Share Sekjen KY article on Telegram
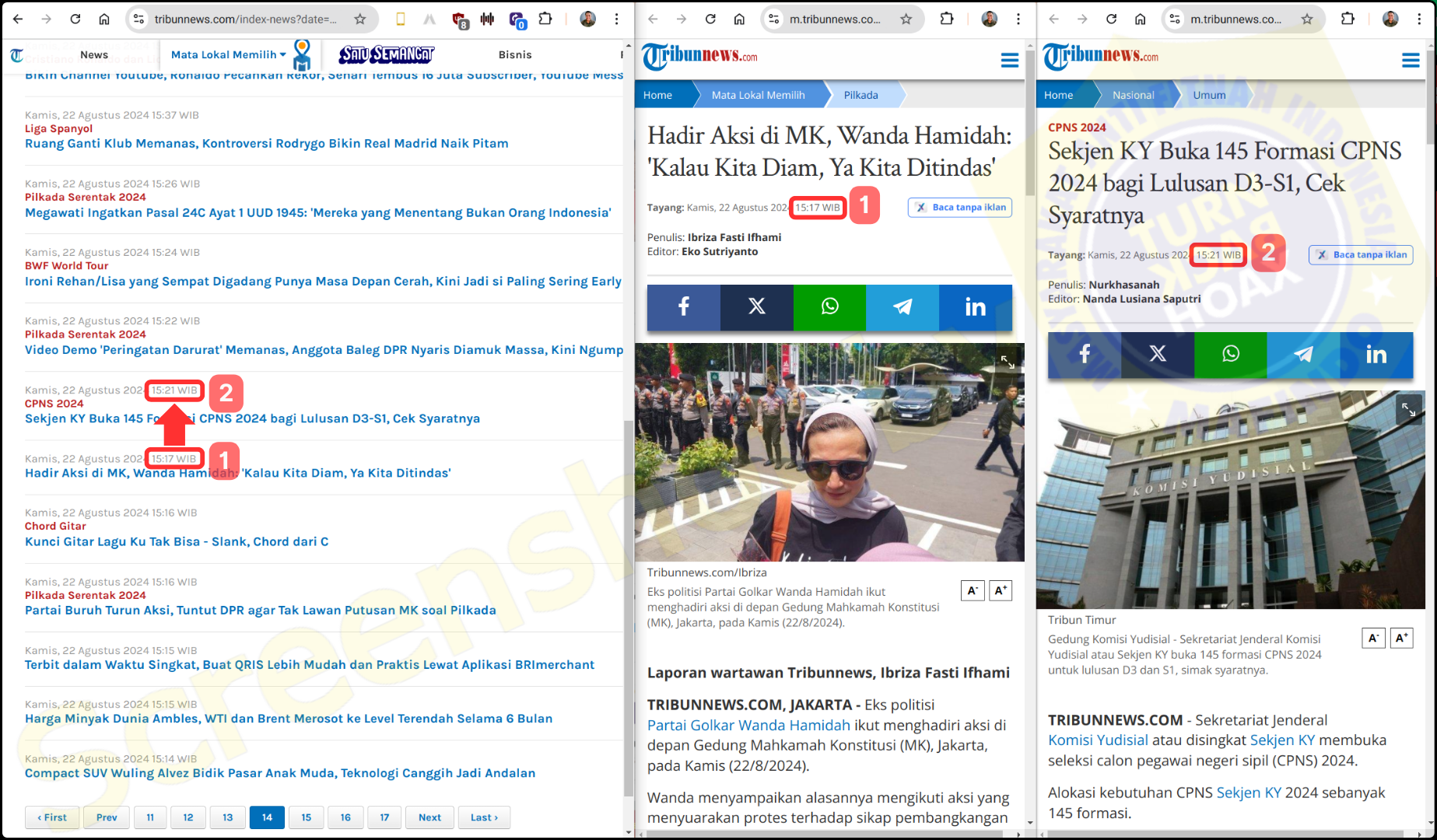The height and width of the screenshot is (840, 1437). tap(1303, 354)
